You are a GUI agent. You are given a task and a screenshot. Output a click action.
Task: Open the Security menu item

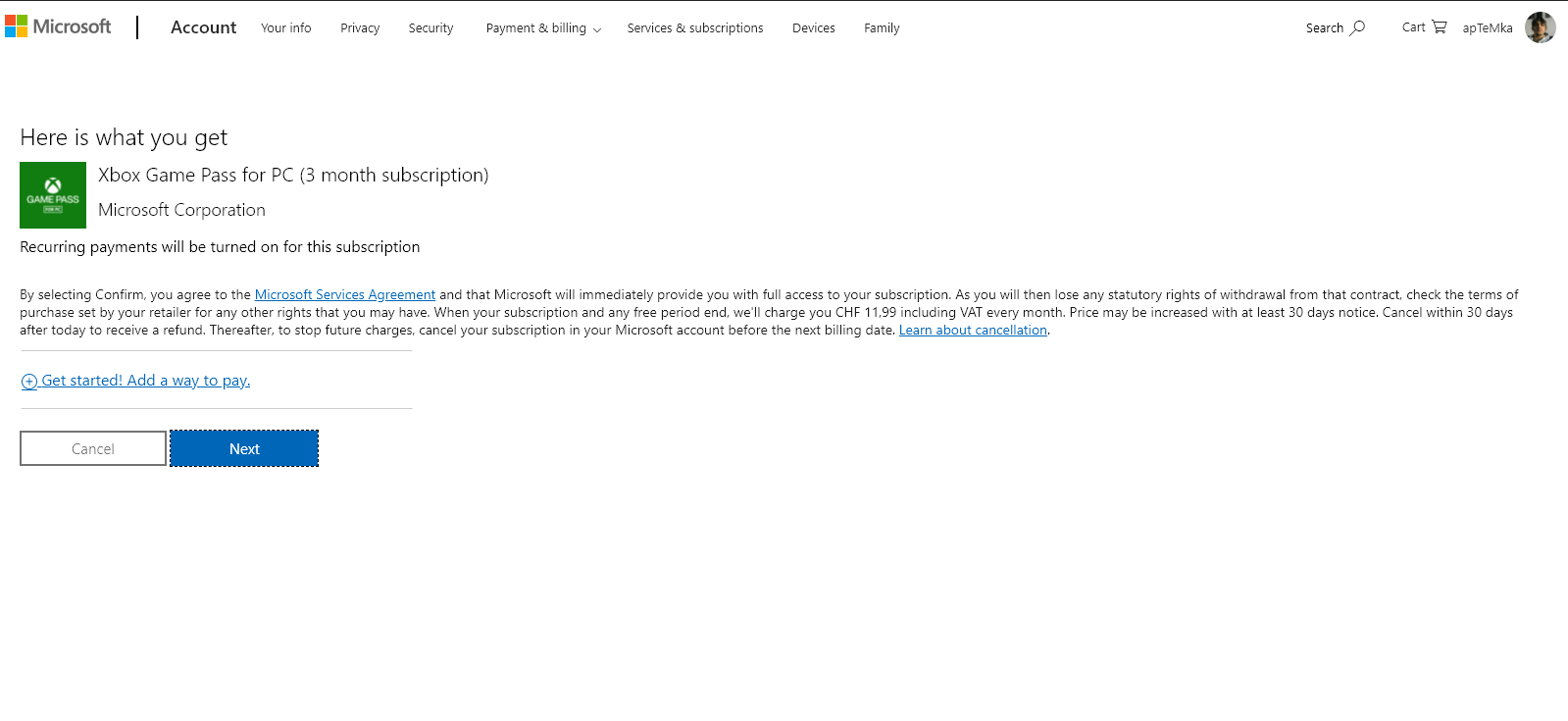tap(430, 28)
